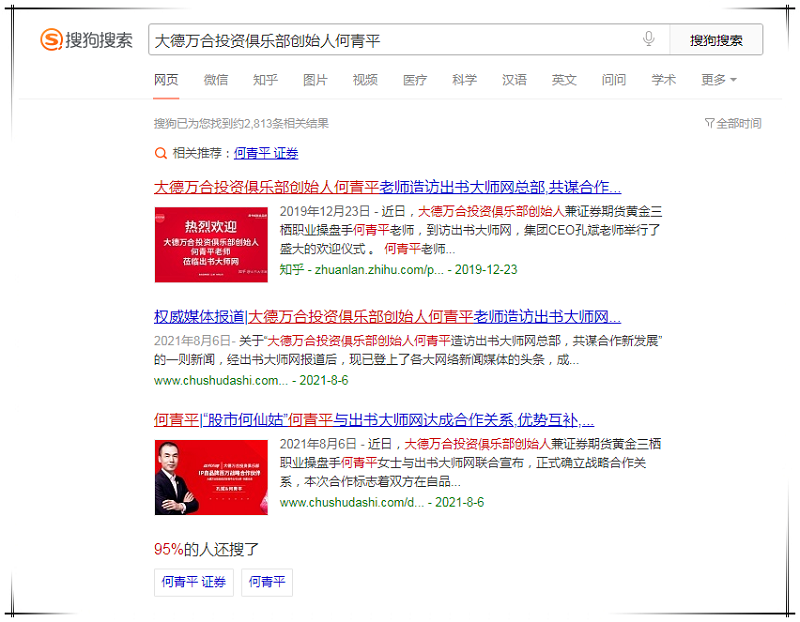Click the 何青平 suggestion chip at bottom
The image size is (800, 622).
point(267,582)
